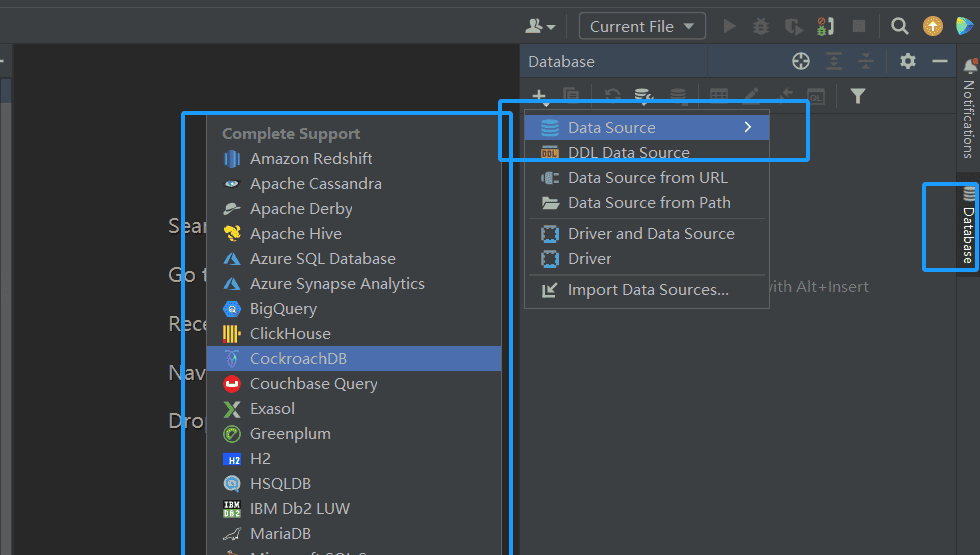Viewport: 980px width, 555px height.
Task: Select Import Data Sources... option
Action: (647, 290)
